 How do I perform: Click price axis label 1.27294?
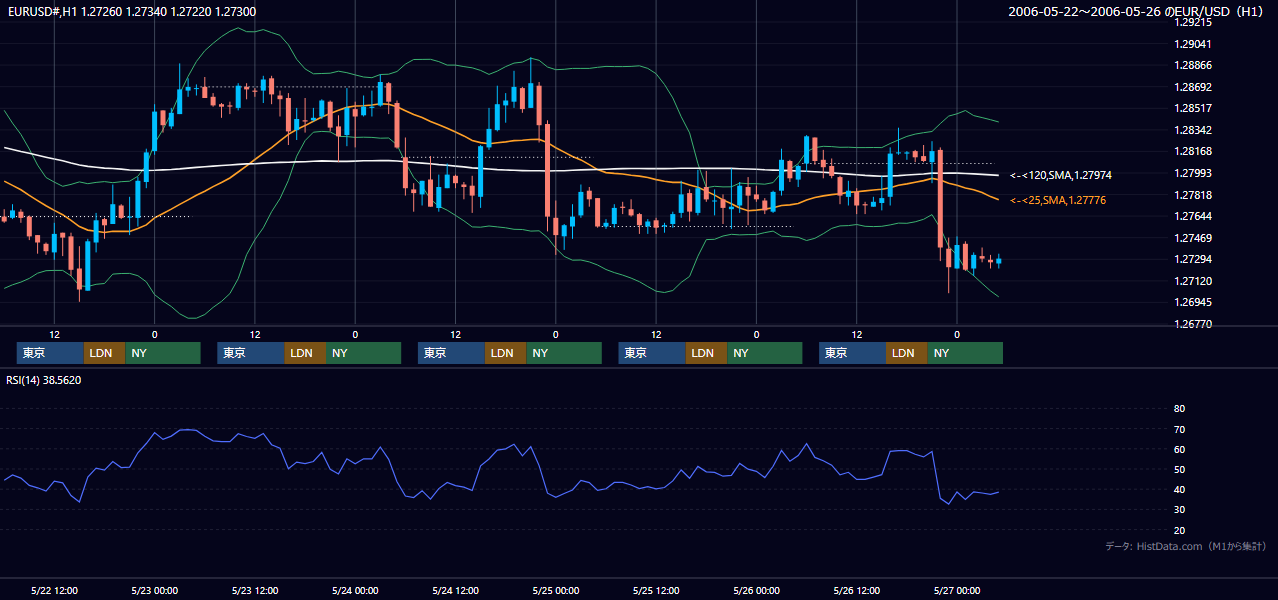[1192, 259]
